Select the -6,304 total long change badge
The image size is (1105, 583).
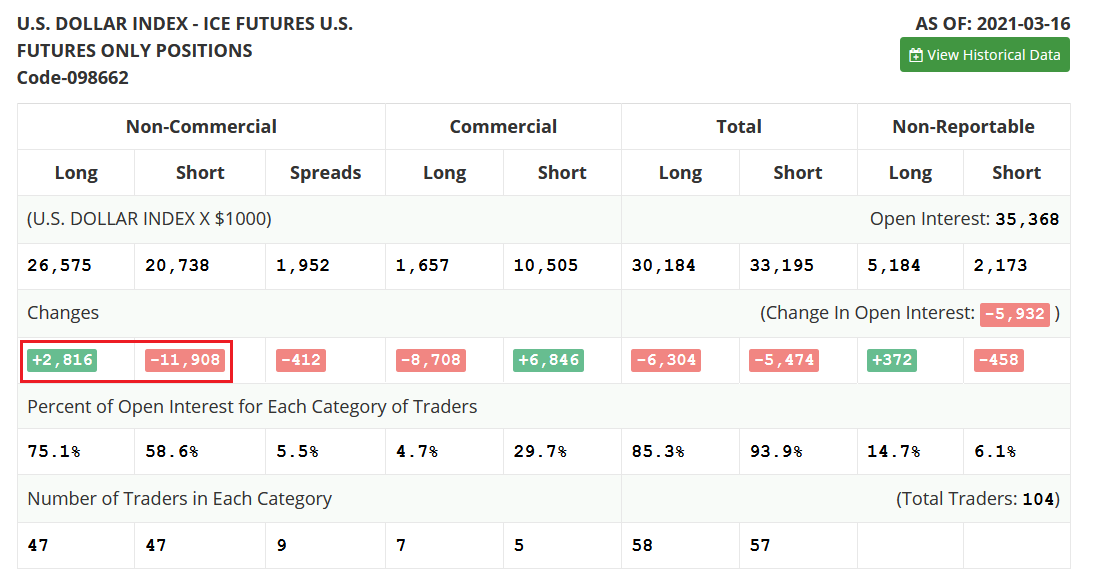tap(666, 360)
